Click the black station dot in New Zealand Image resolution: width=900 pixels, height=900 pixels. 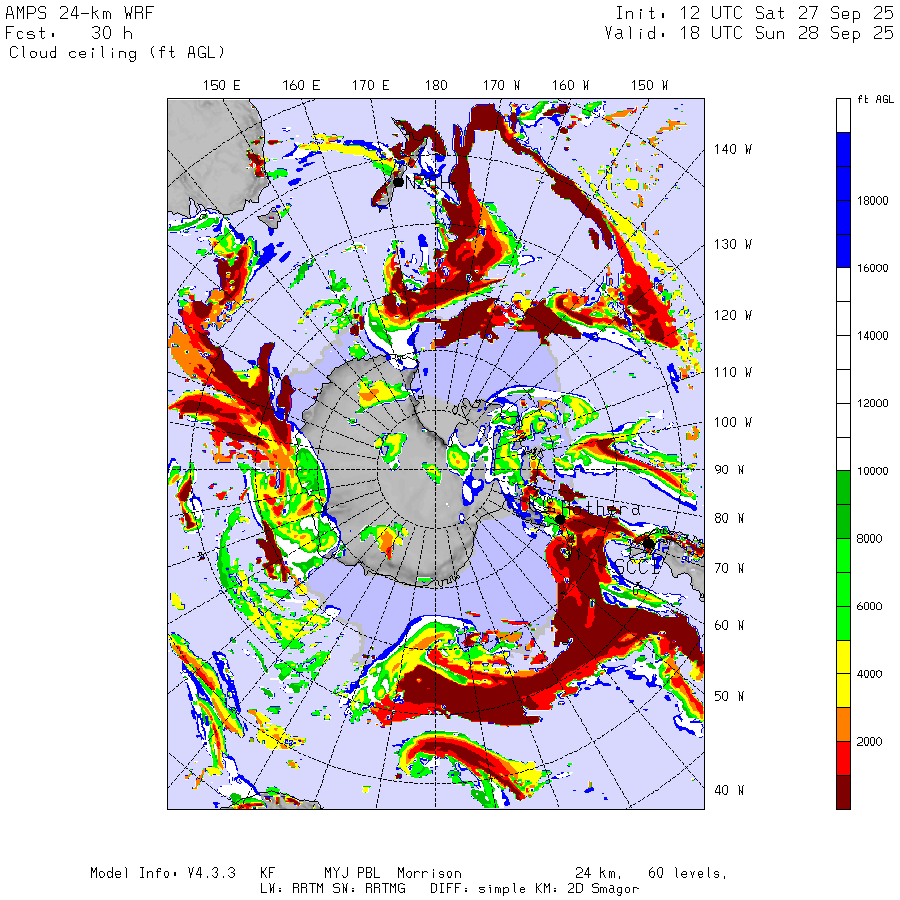click(x=398, y=182)
